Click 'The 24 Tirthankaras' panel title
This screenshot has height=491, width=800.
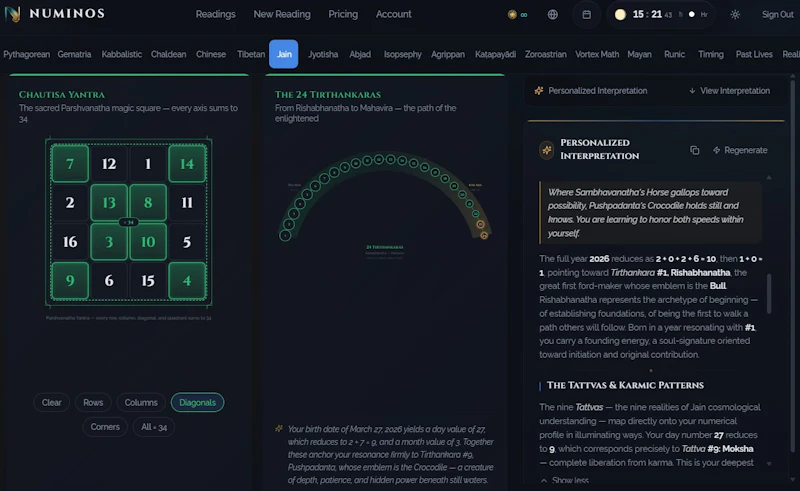[x=328, y=94]
